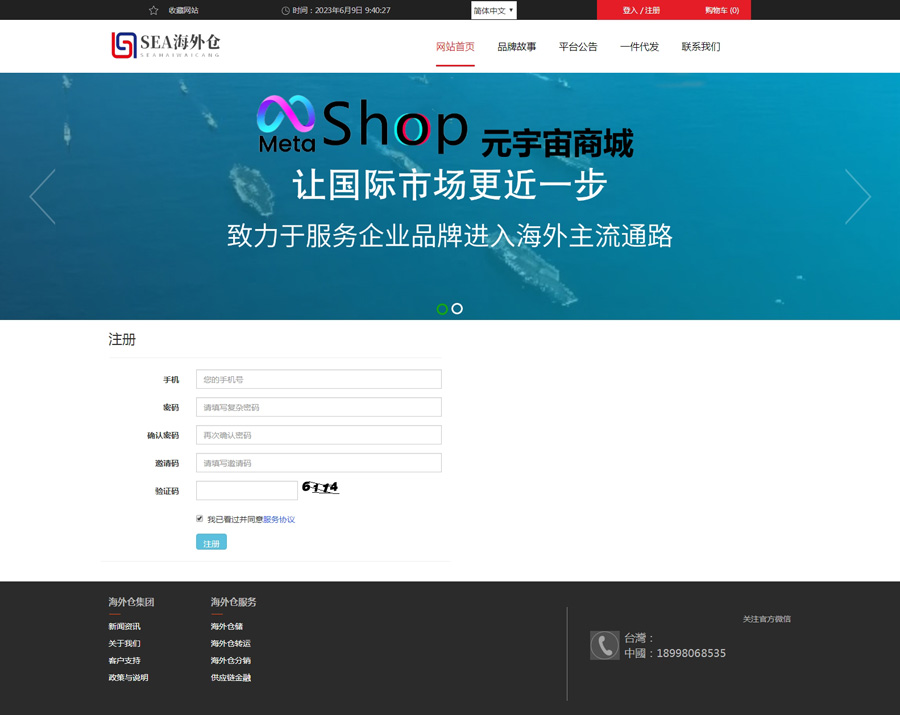Open the 购物车 shopping cart
Screen dimensions: 900x715
[x=721, y=10]
